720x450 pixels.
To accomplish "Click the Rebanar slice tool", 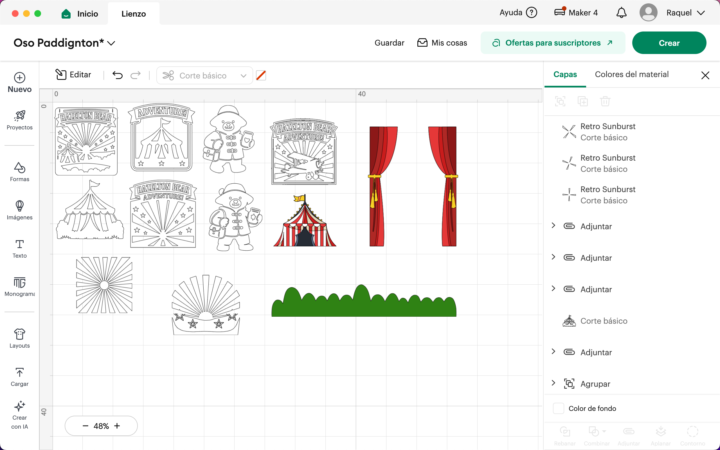I will (564, 435).
